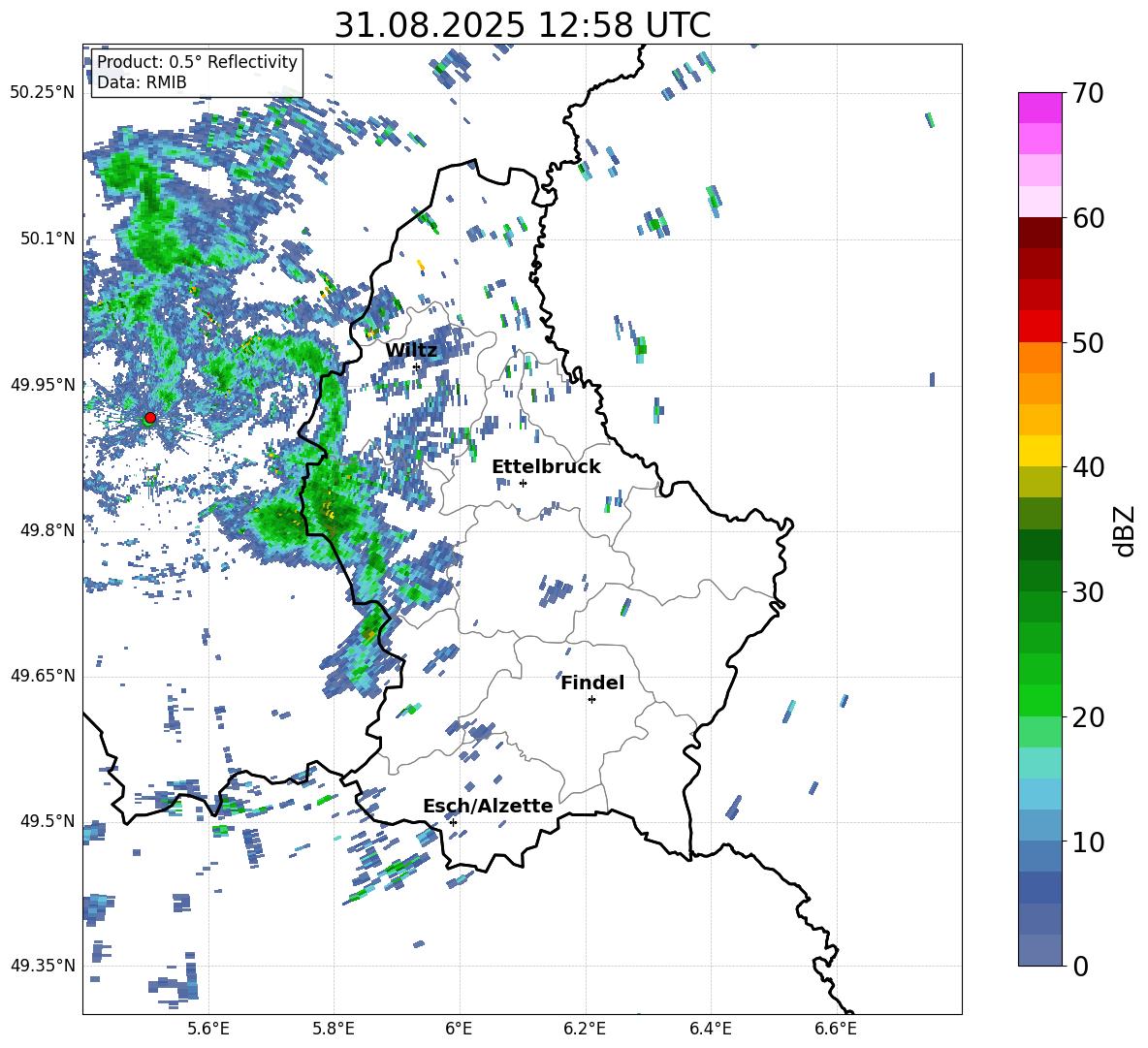Click the 50.1°N latitude label
The height and width of the screenshot is (1048, 1148).
(47, 238)
